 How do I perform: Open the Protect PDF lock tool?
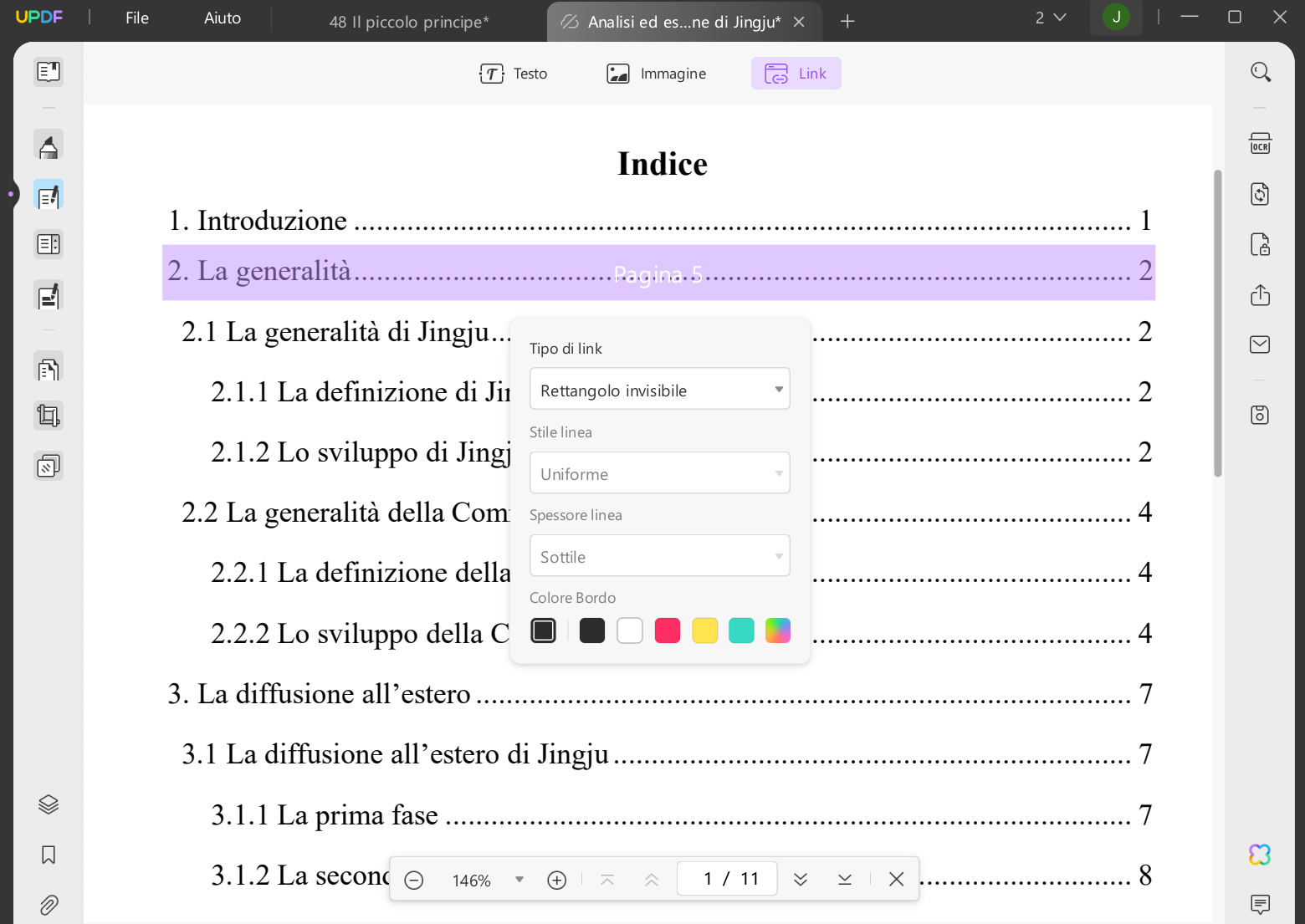(x=1261, y=244)
